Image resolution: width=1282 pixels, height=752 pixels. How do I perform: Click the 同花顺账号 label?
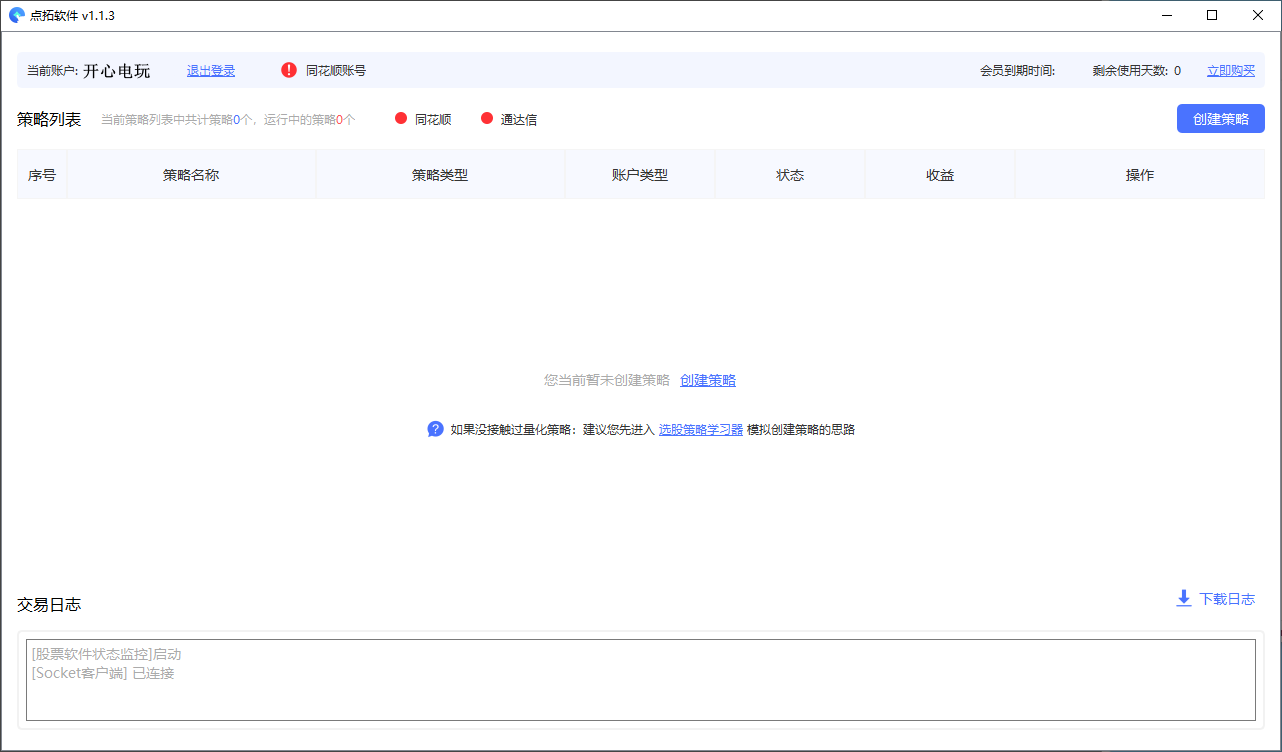[336, 71]
